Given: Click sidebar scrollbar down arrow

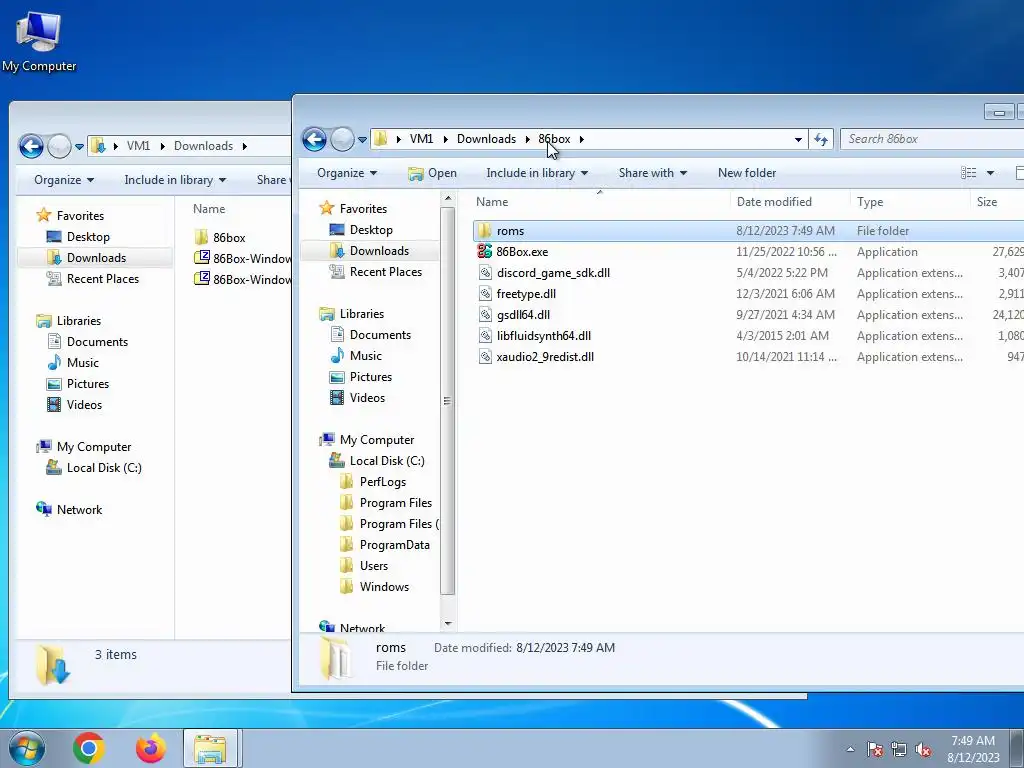Looking at the screenshot, I should point(447,624).
